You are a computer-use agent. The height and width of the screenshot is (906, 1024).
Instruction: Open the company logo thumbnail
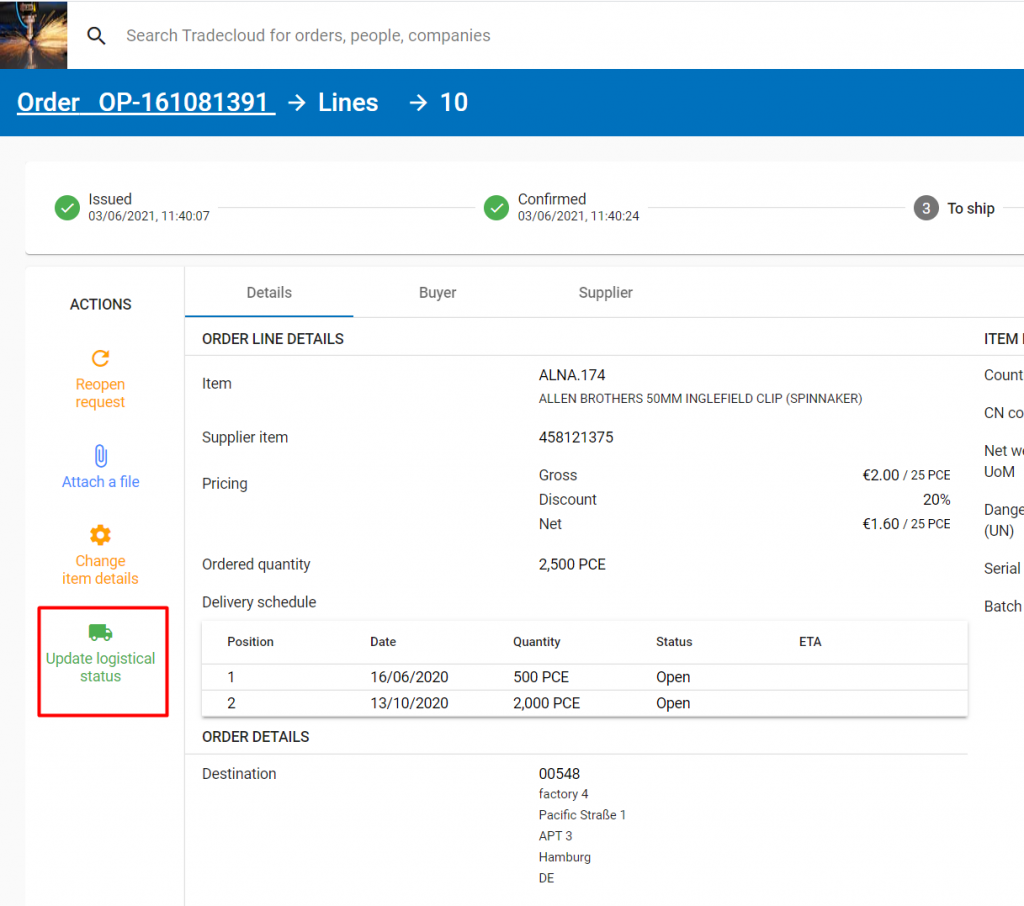tap(33, 35)
